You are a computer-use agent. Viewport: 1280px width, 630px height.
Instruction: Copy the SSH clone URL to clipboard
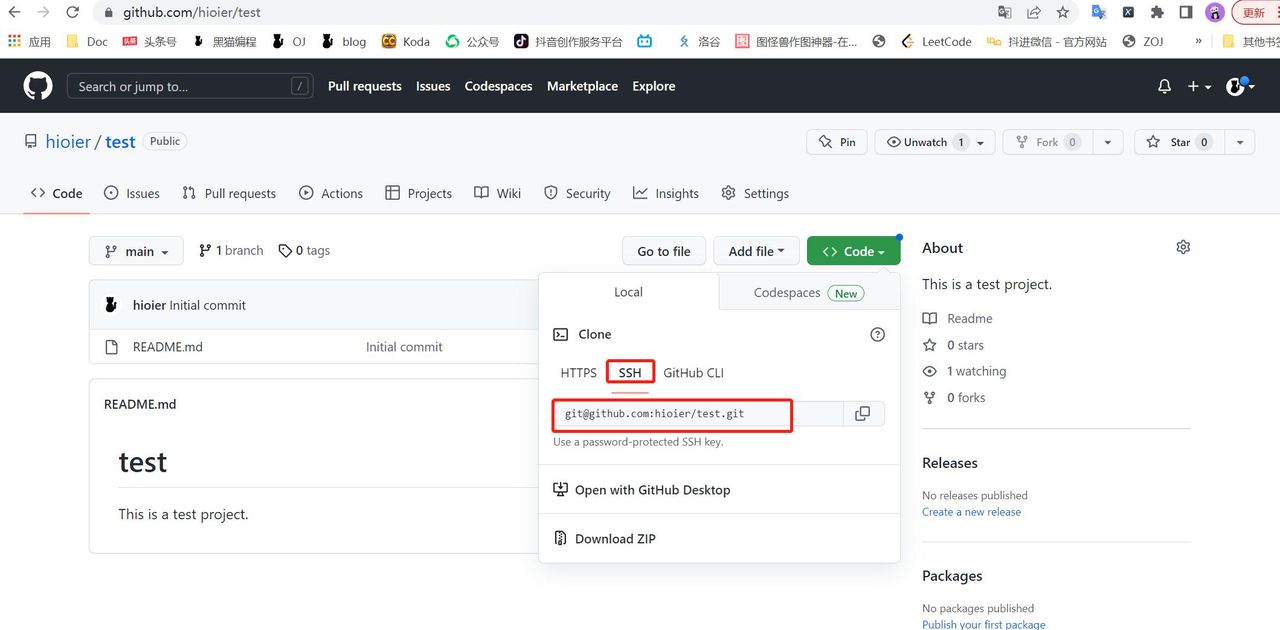point(863,414)
